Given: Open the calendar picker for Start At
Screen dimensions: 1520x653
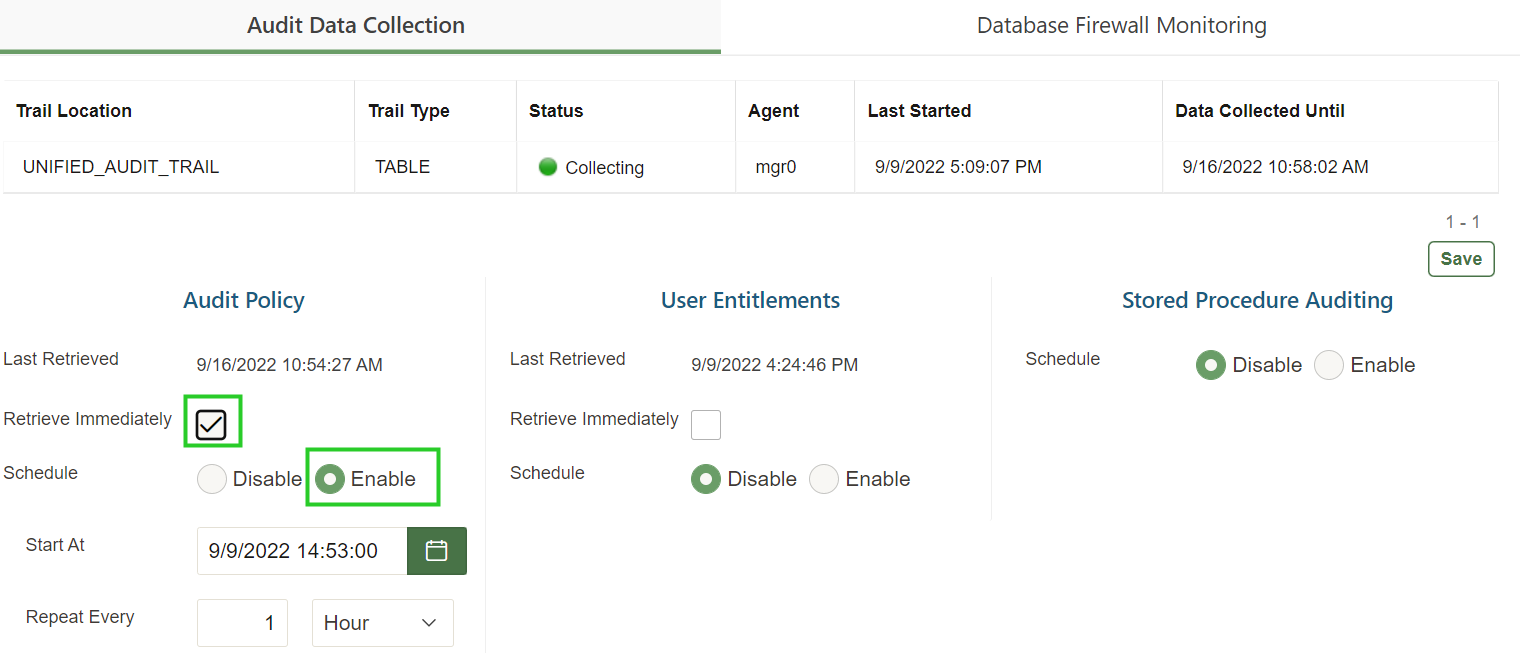Looking at the screenshot, I should click(436, 550).
